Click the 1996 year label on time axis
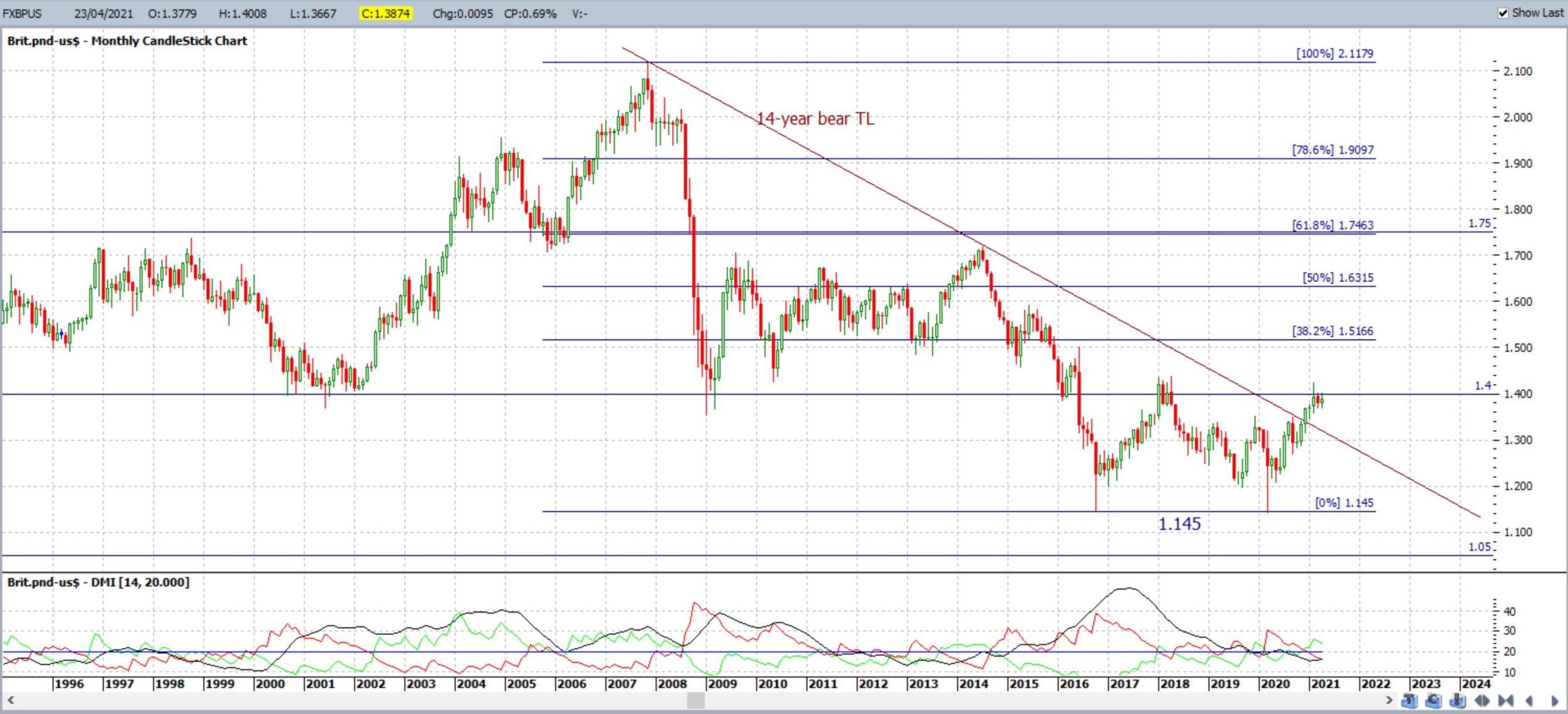The width and height of the screenshot is (1568, 714). click(x=68, y=683)
